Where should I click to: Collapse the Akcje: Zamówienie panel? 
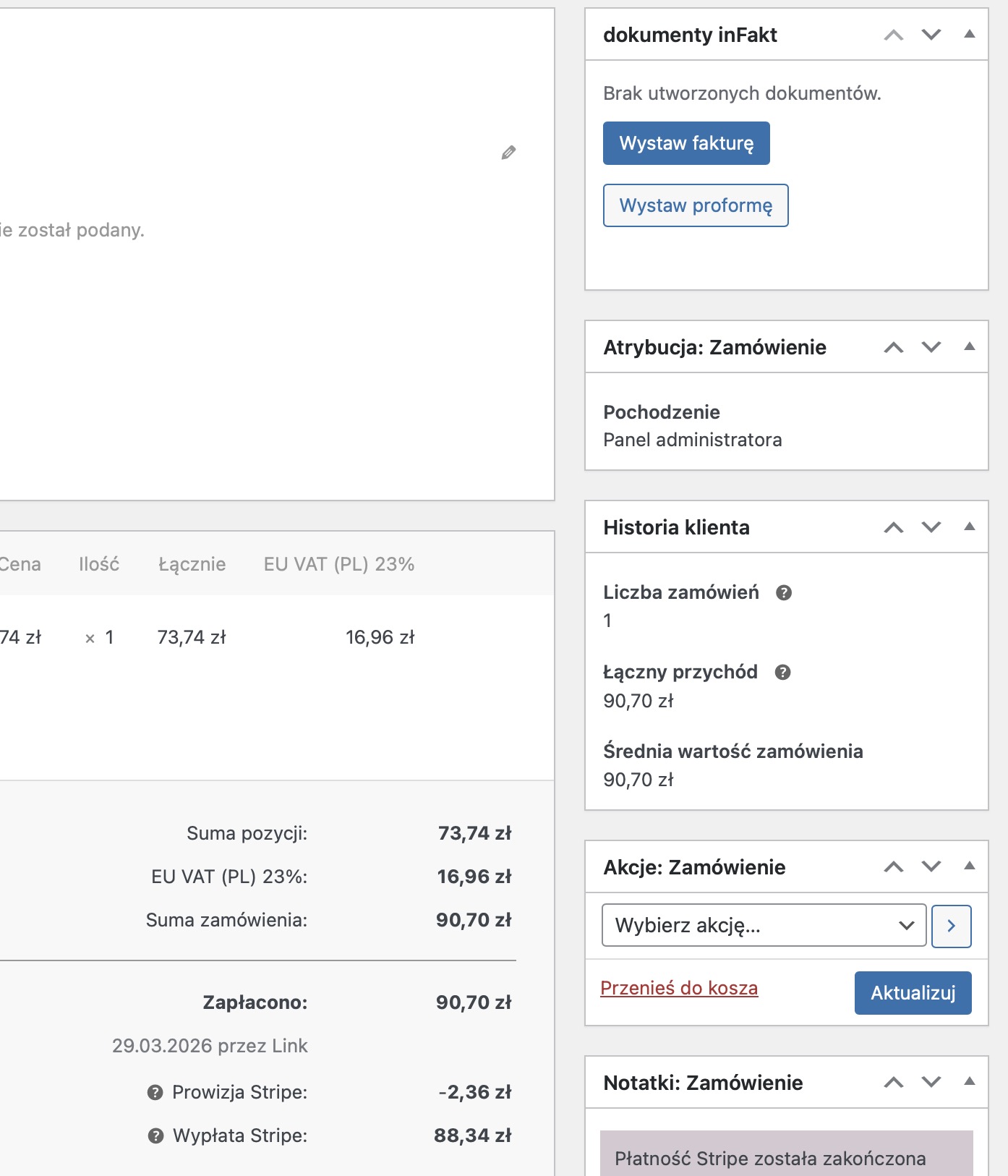(x=970, y=866)
